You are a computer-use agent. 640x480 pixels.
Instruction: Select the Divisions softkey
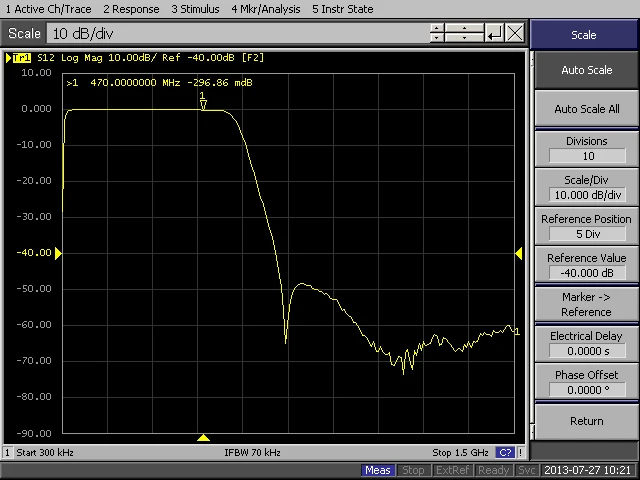(x=587, y=149)
